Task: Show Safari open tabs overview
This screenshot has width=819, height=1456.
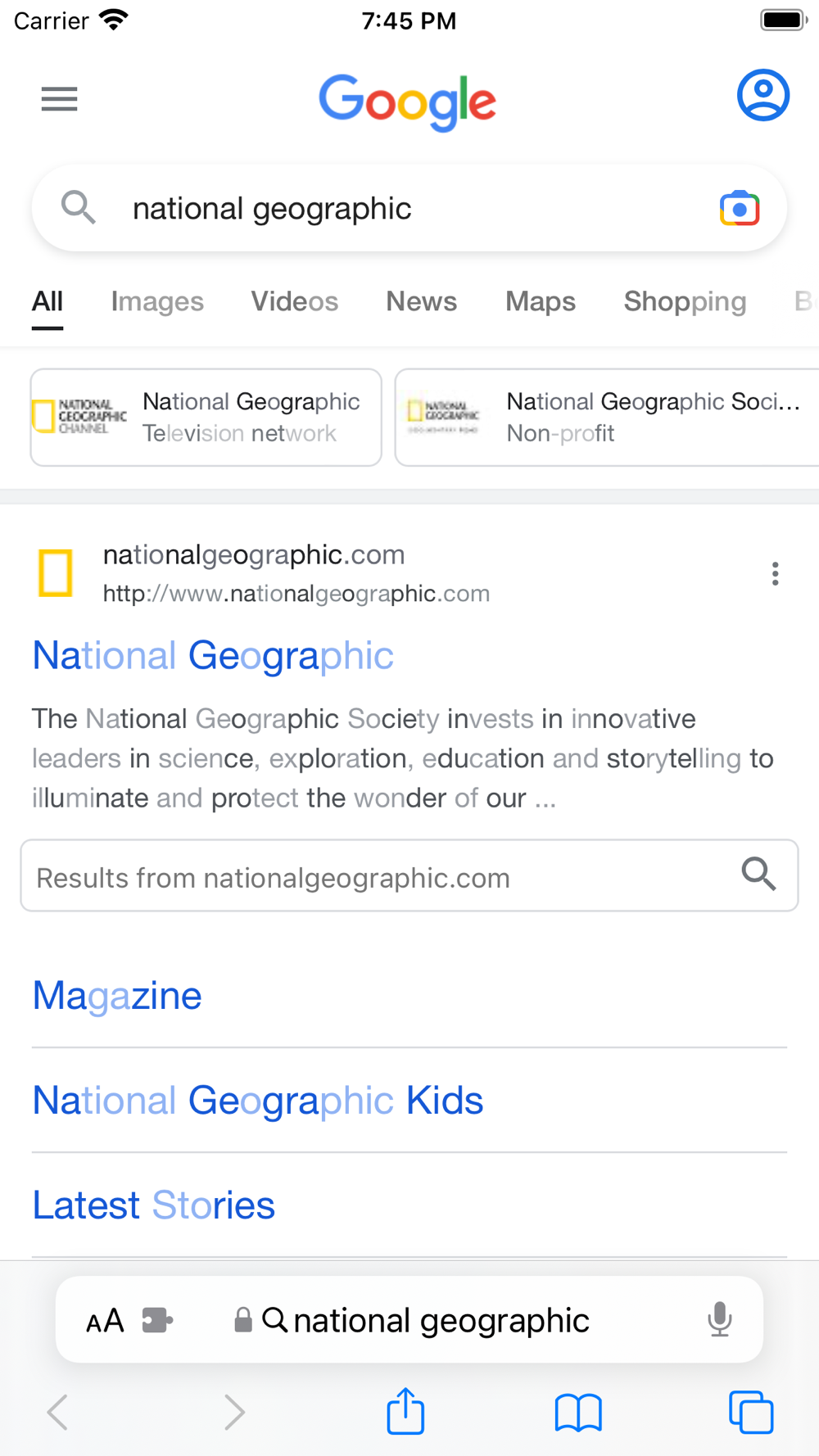Action: click(751, 1413)
